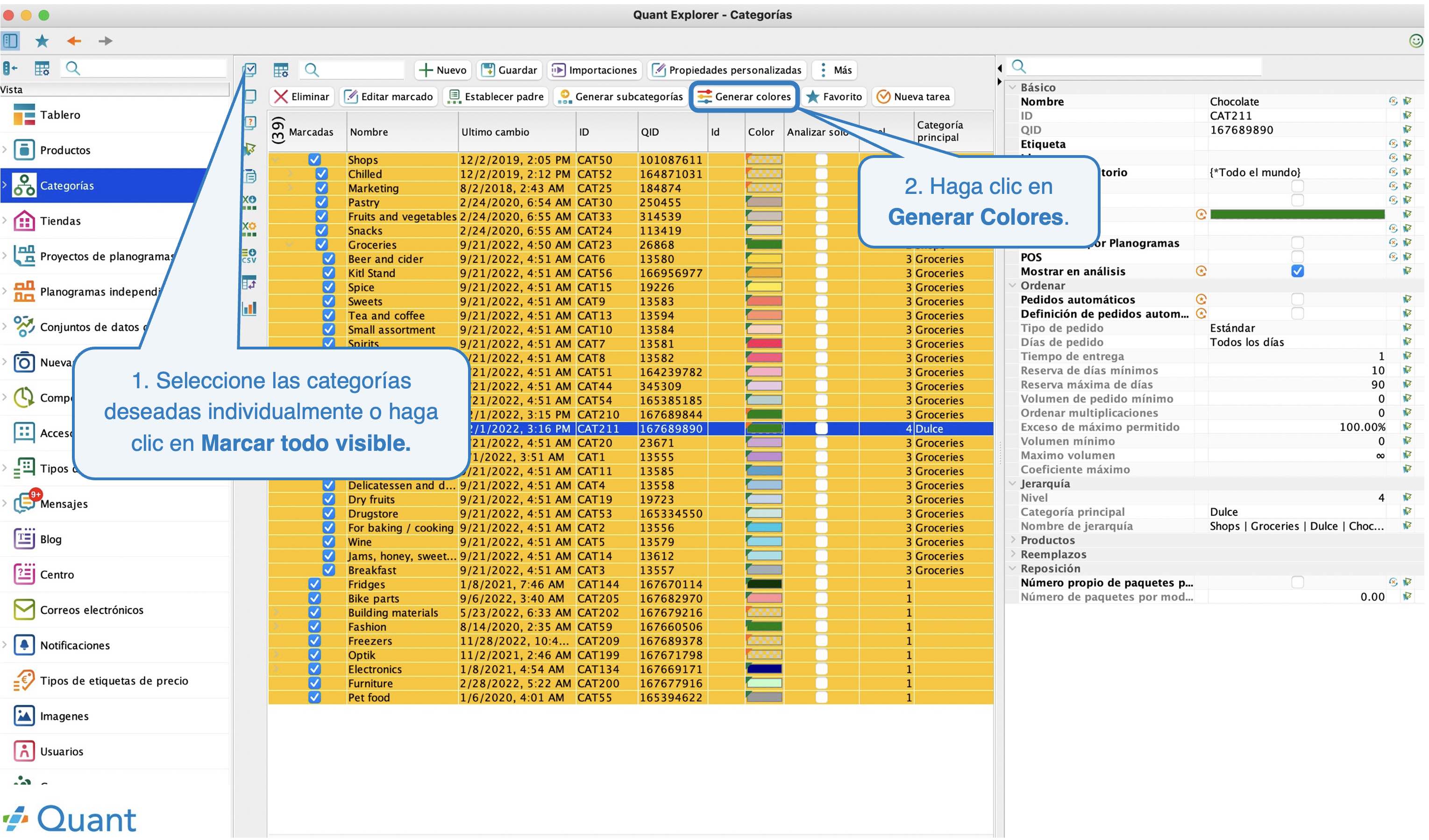This screenshot has width=1429, height=840.
Task: Uncheck the Marcadas checkbox for Pastry row
Action: [x=321, y=202]
